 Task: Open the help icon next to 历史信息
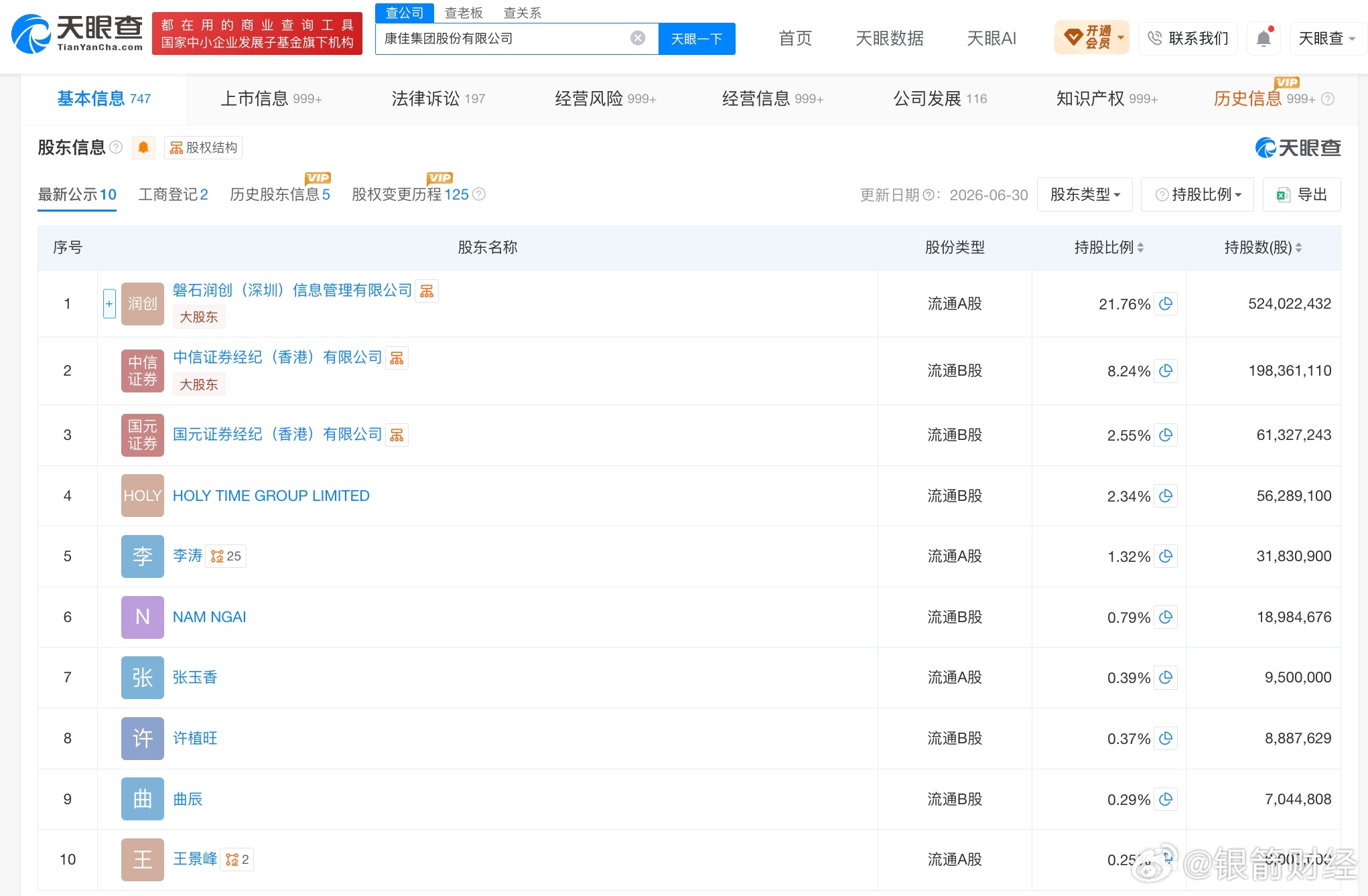click(x=1328, y=99)
